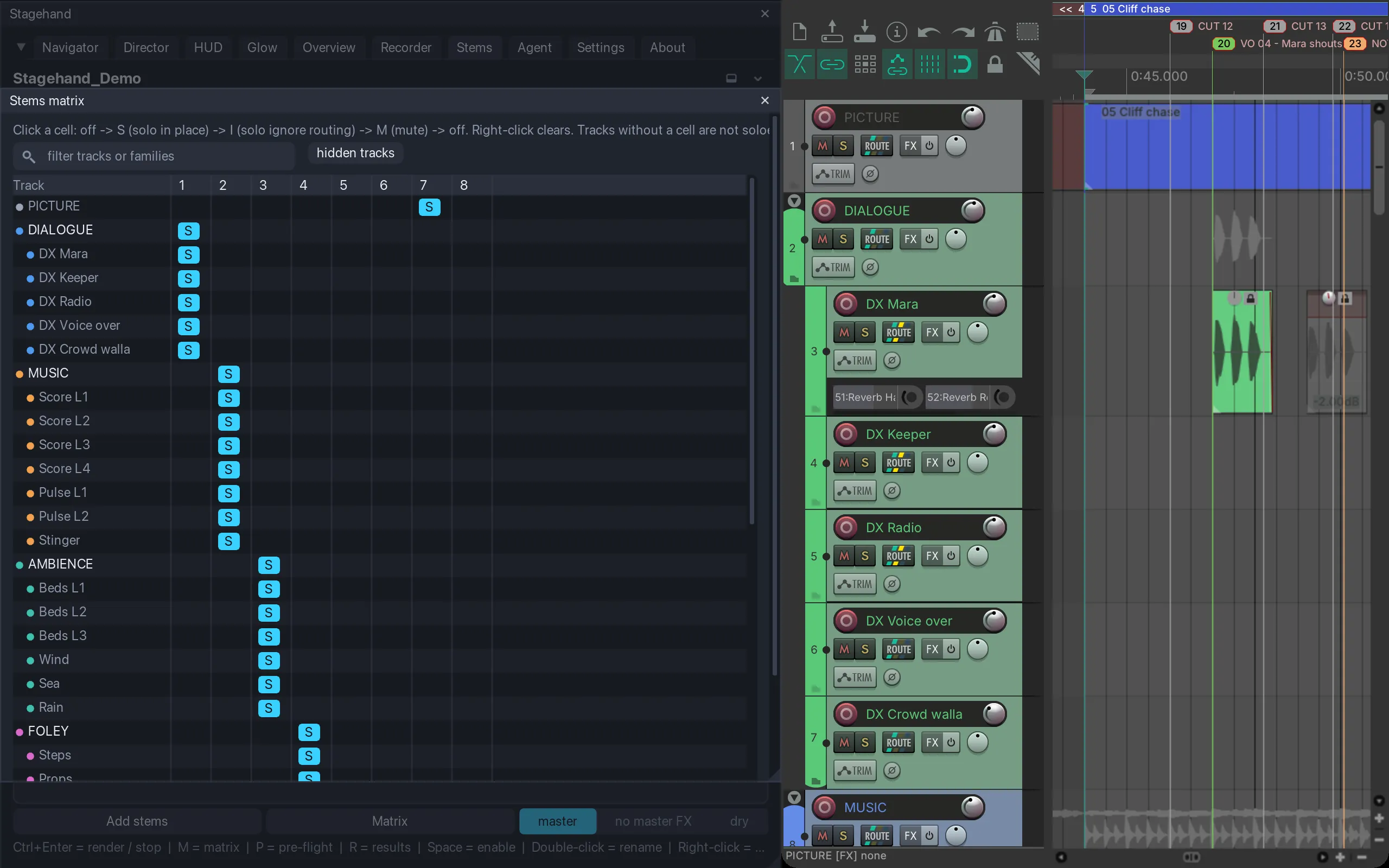The height and width of the screenshot is (868, 1389).
Task: Click the New project file icon
Action: click(x=799, y=31)
